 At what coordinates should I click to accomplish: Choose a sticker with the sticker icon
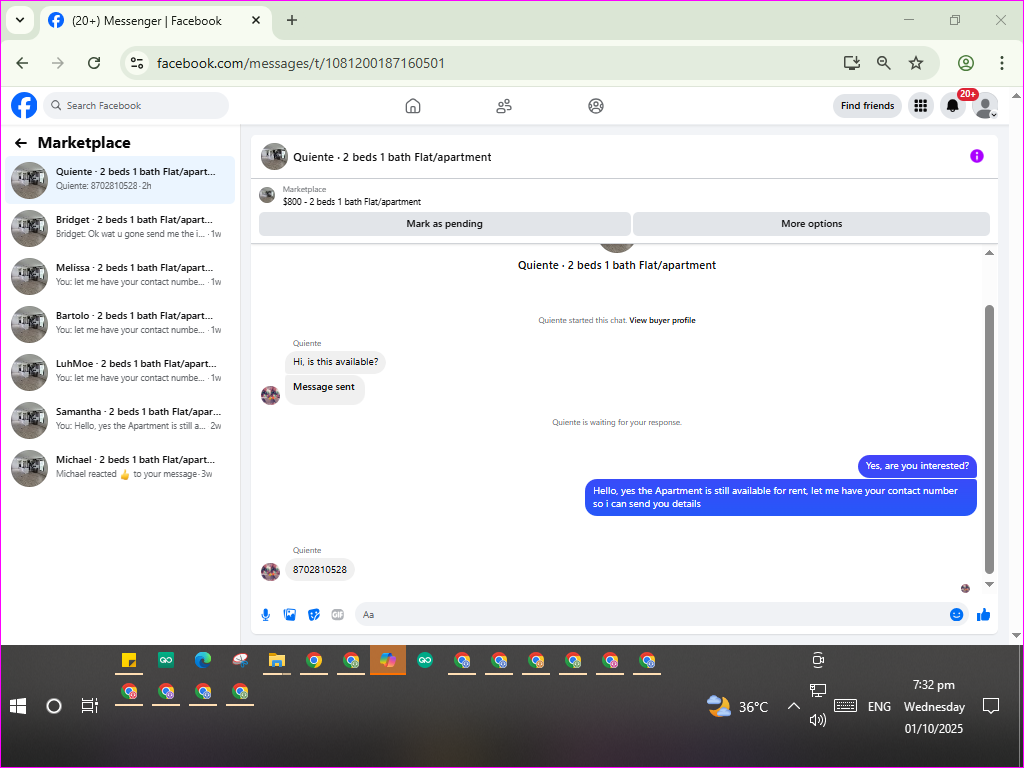pos(313,615)
